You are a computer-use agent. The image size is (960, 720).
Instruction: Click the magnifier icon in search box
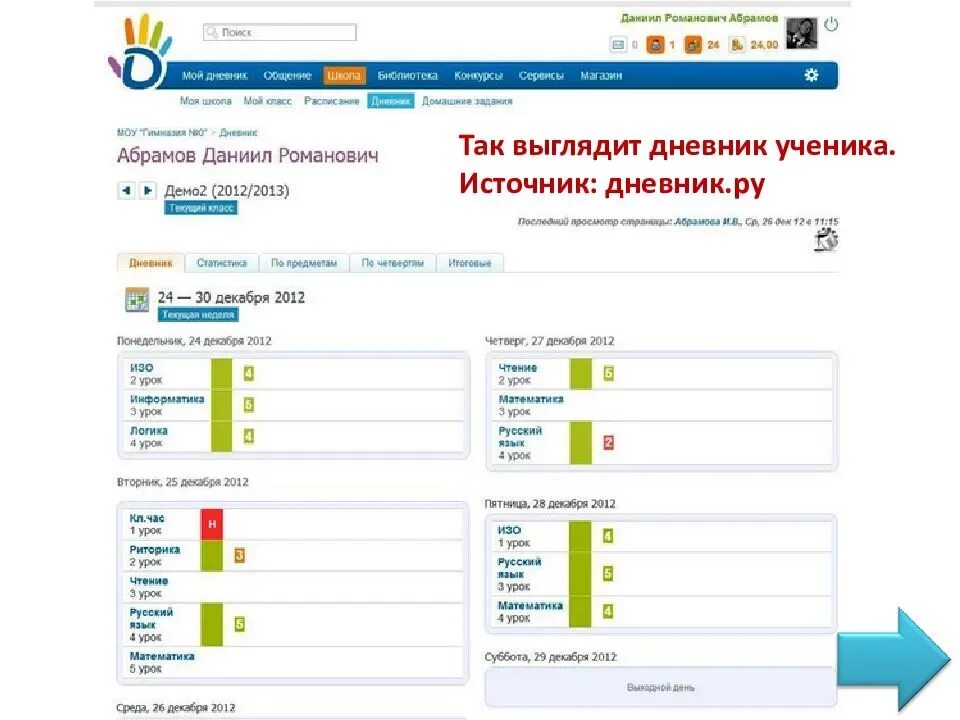(x=212, y=32)
